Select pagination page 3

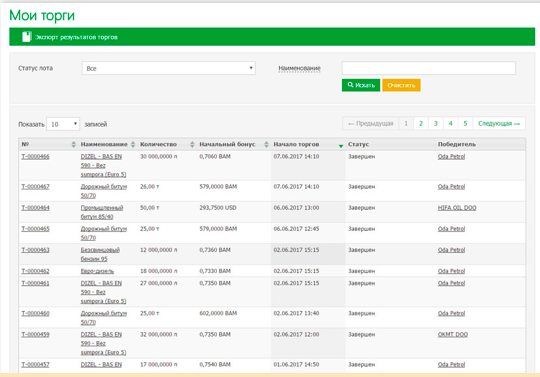(436, 123)
